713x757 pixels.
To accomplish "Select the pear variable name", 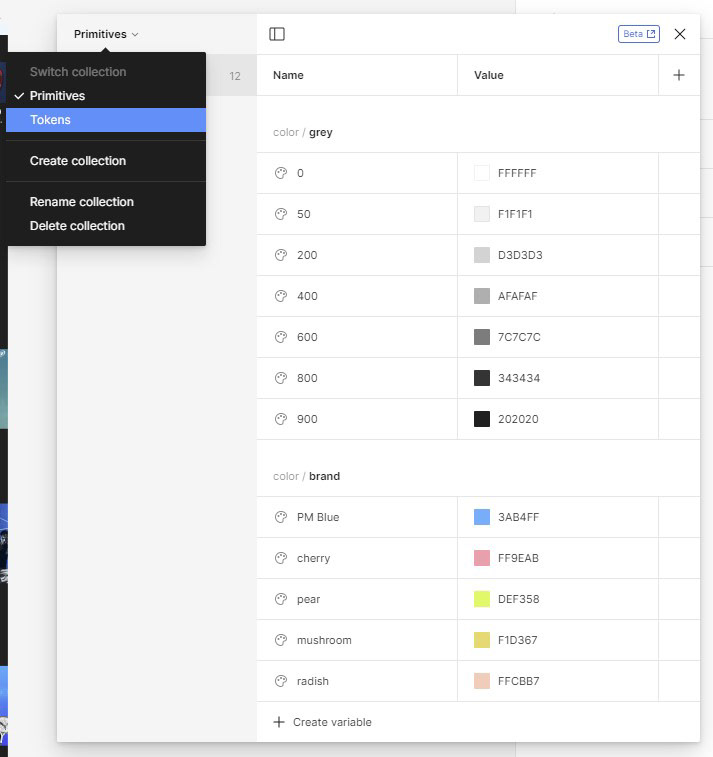I will click(x=308, y=600).
